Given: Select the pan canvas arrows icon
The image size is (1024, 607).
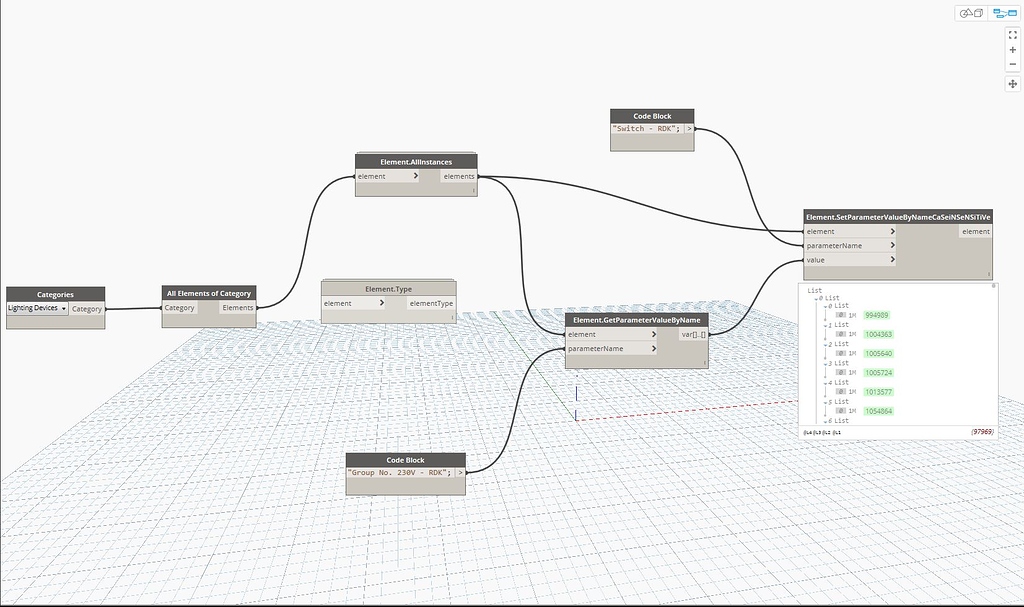Looking at the screenshot, I should click(1012, 84).
